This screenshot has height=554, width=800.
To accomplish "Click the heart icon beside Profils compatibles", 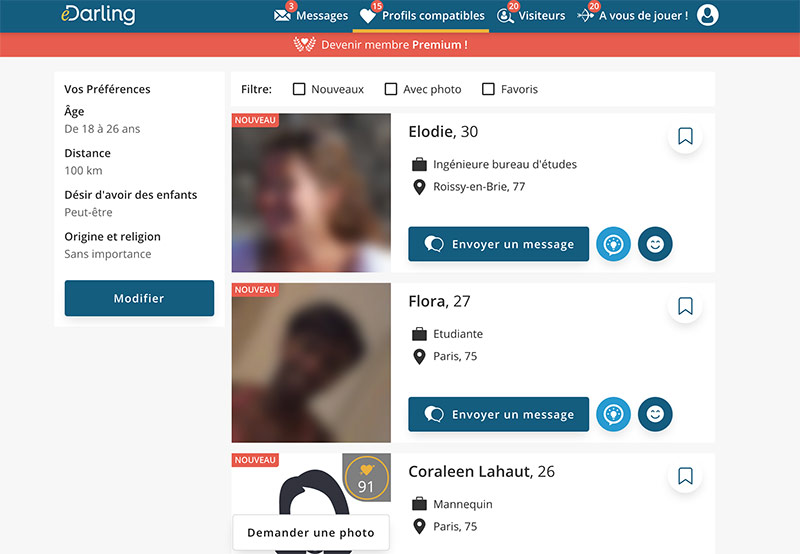I will tap(367, 16).
